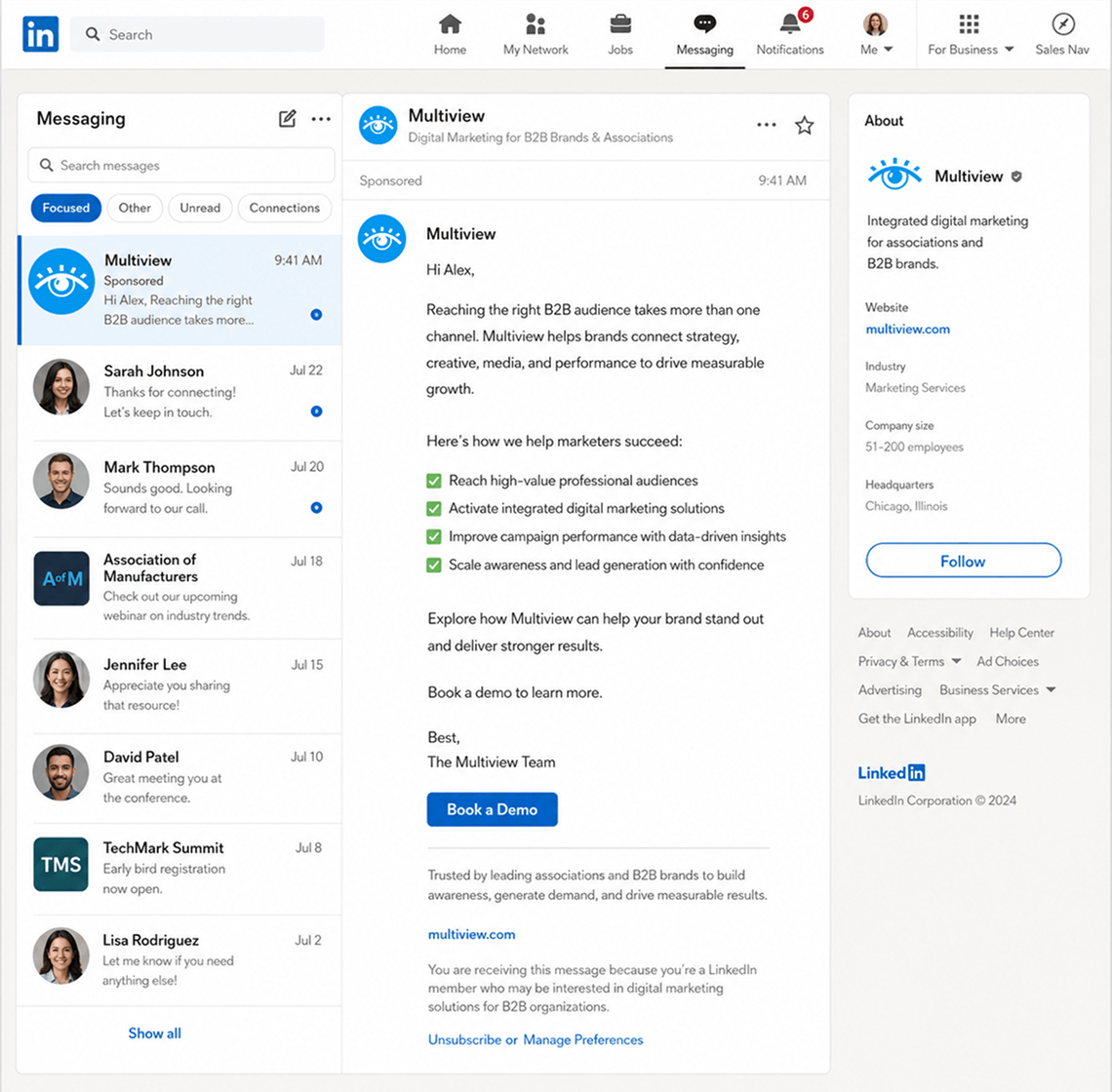Open David Patel conversation

(x=180, y=777)
